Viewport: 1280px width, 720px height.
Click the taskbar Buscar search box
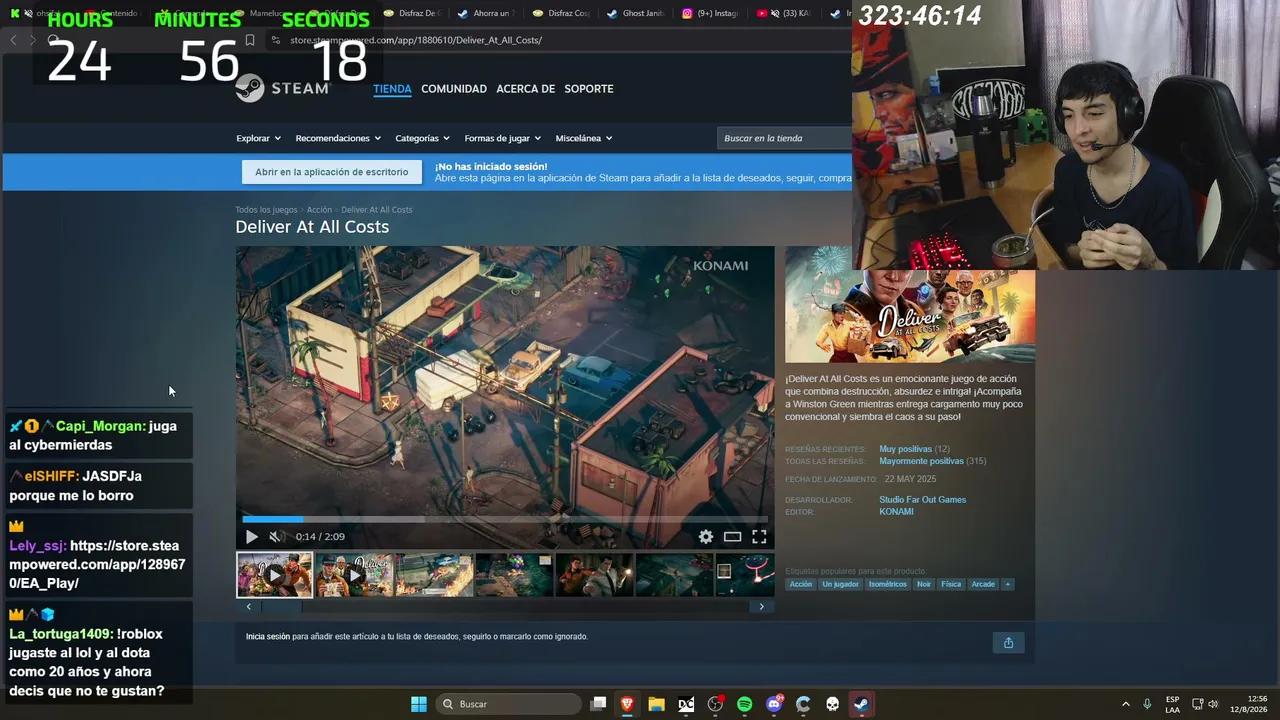509,704
